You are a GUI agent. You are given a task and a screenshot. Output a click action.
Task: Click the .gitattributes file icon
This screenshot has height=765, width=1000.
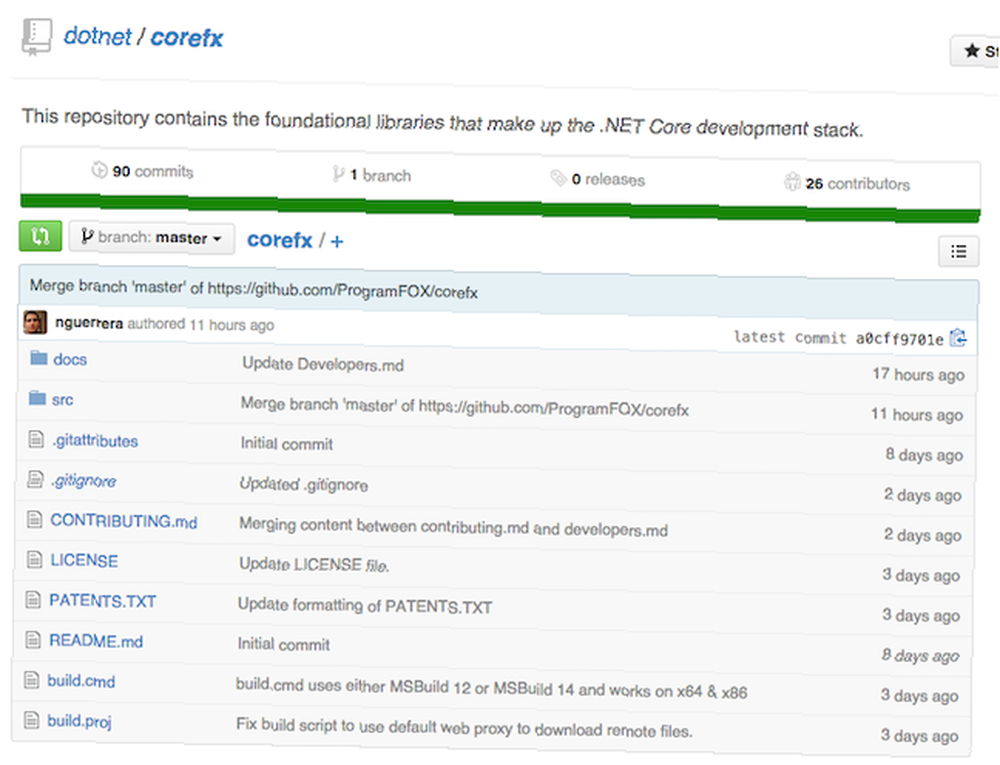36,439
